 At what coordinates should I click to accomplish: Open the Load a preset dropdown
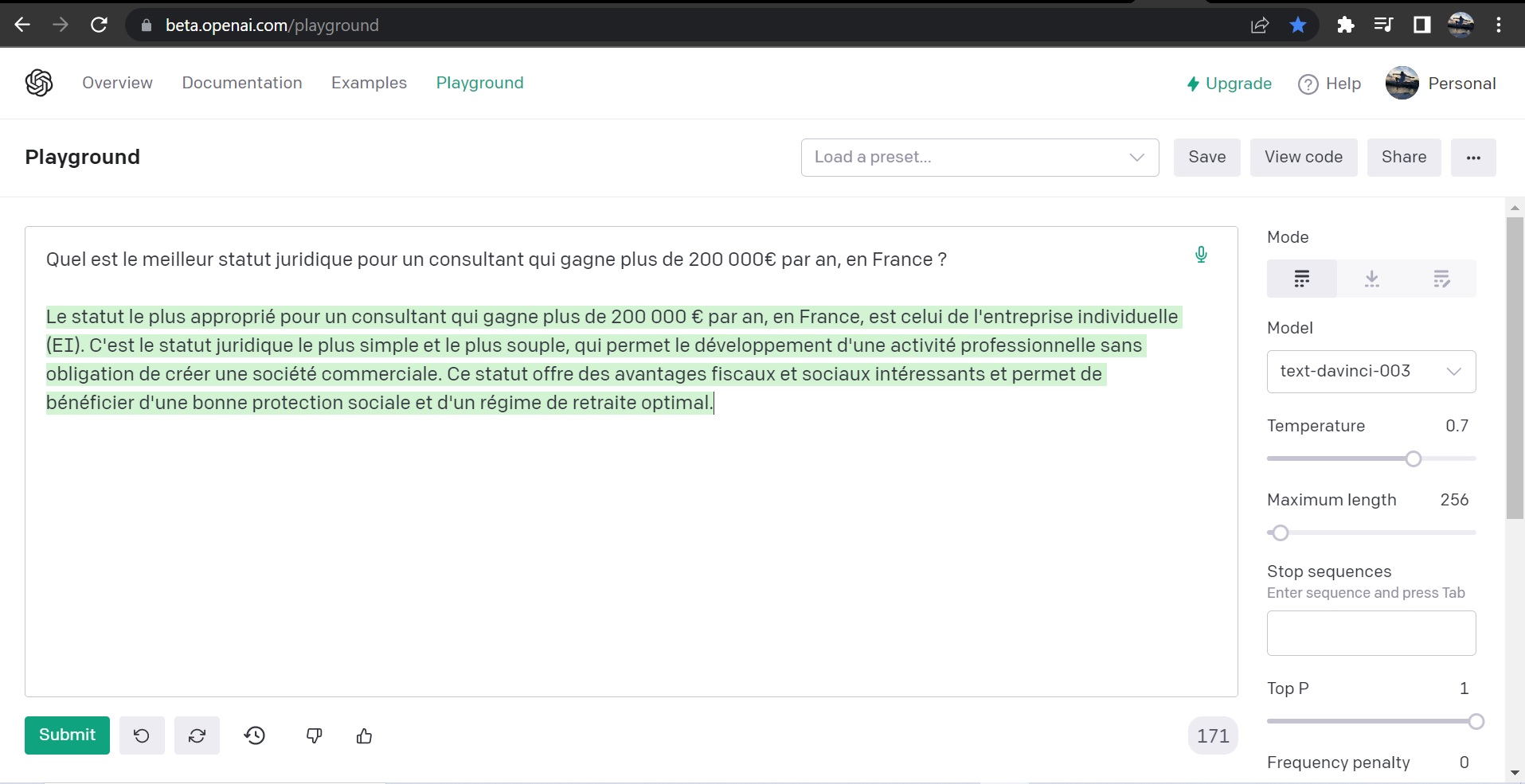[x=980, y=158]
